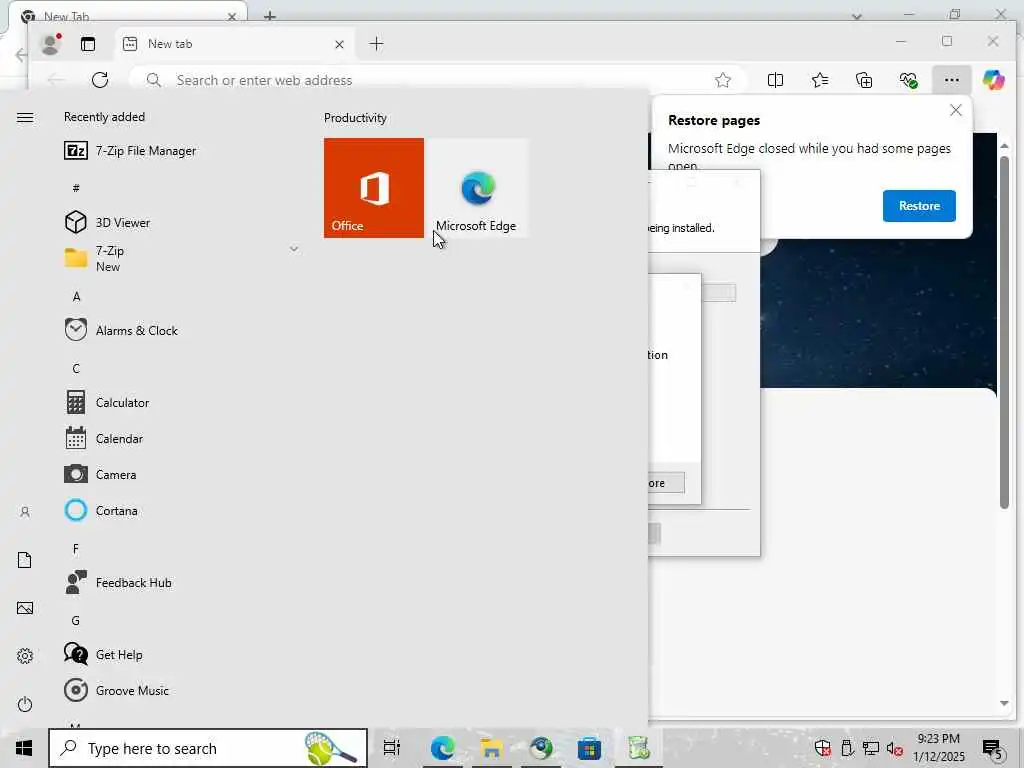Open Edge Browser essentials
The width and height of the screenshot is (1024, 768).
(908, 80)
